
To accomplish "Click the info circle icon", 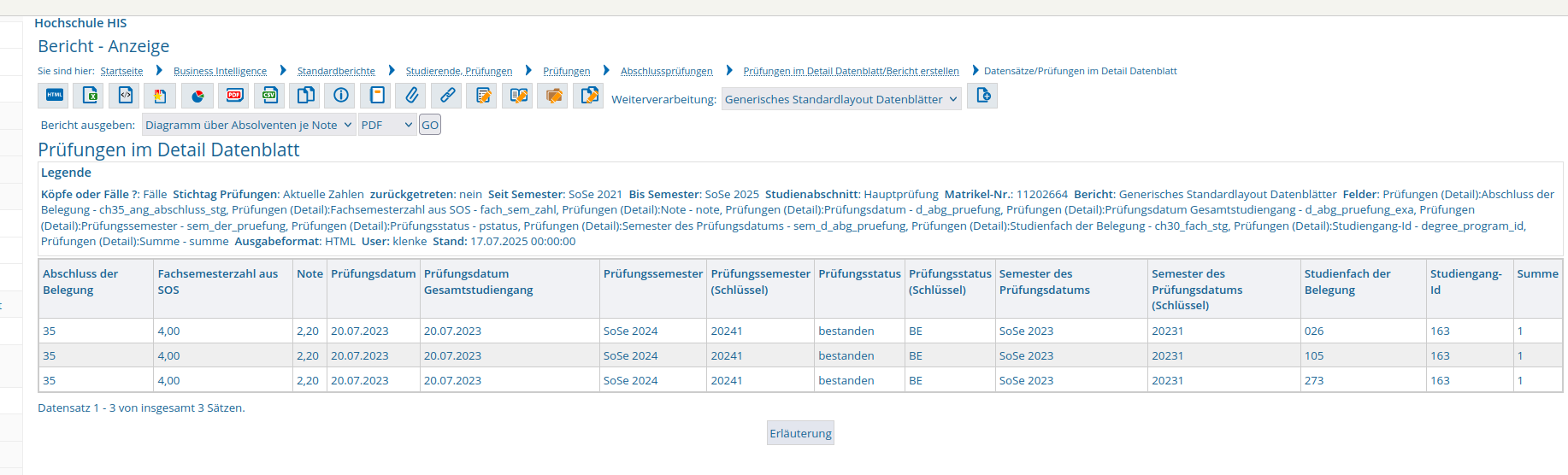I will point(341,96).
